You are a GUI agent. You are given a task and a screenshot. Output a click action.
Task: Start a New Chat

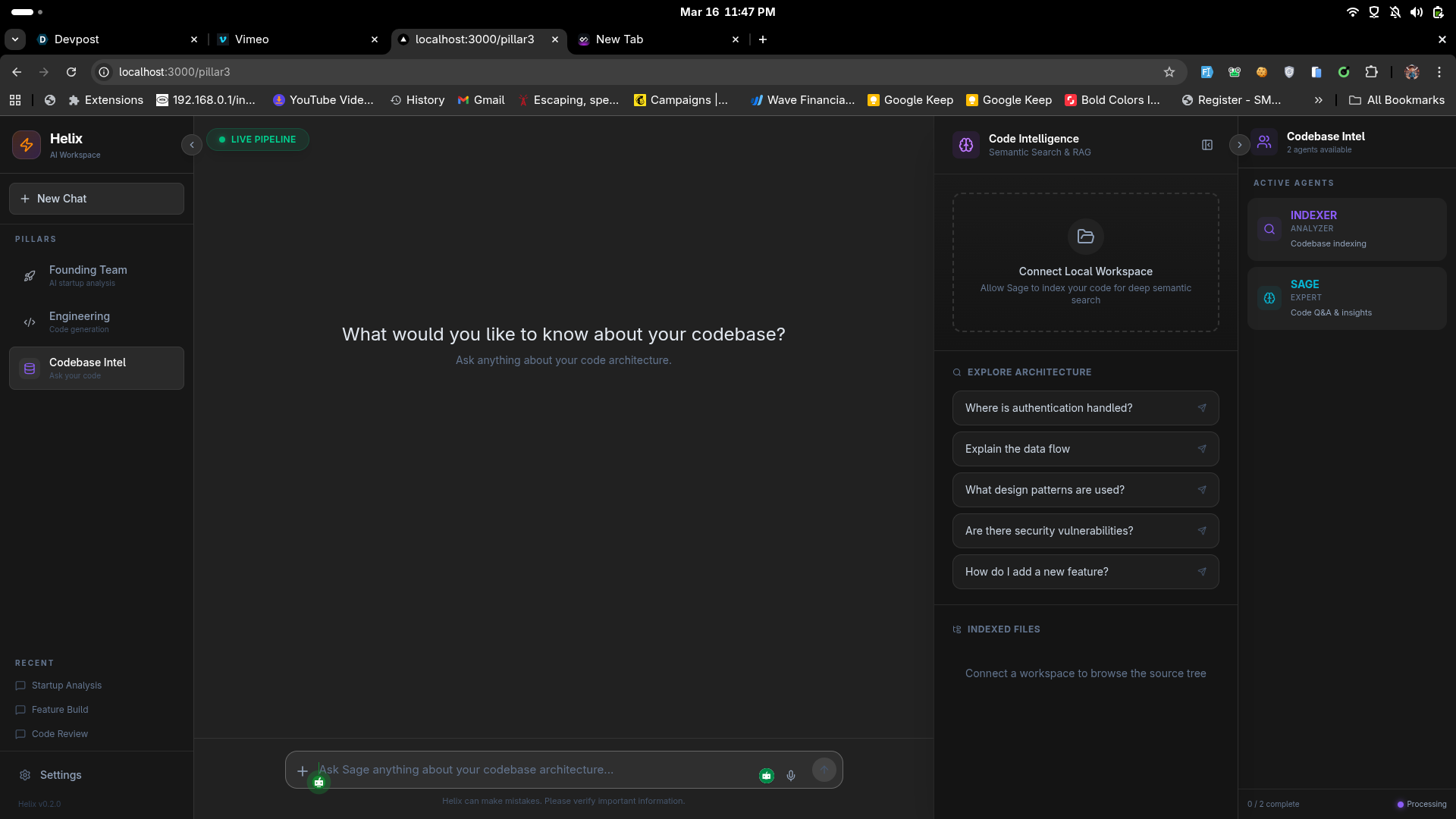click(96, 199)
